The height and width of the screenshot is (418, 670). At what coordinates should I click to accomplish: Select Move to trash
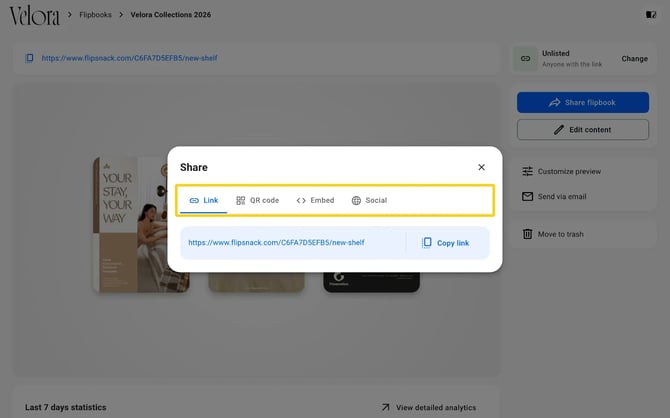pyautogui.click(x=553, y=234)
